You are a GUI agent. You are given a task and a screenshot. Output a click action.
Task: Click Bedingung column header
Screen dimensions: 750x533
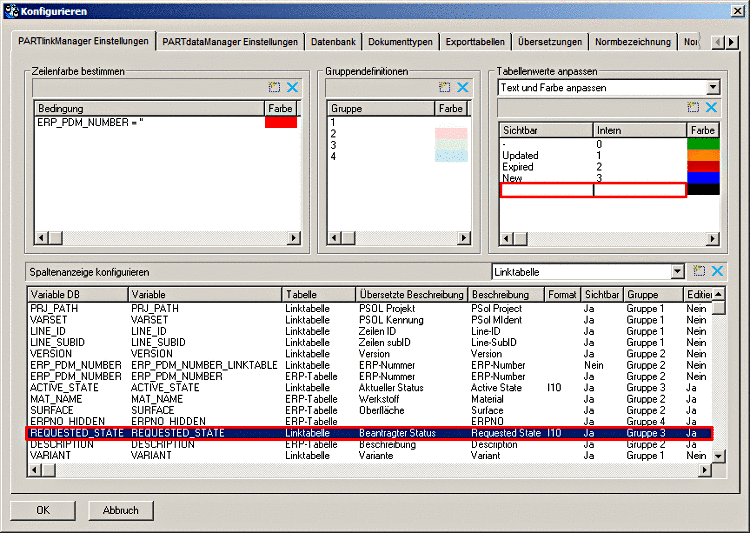pos(149,109)
